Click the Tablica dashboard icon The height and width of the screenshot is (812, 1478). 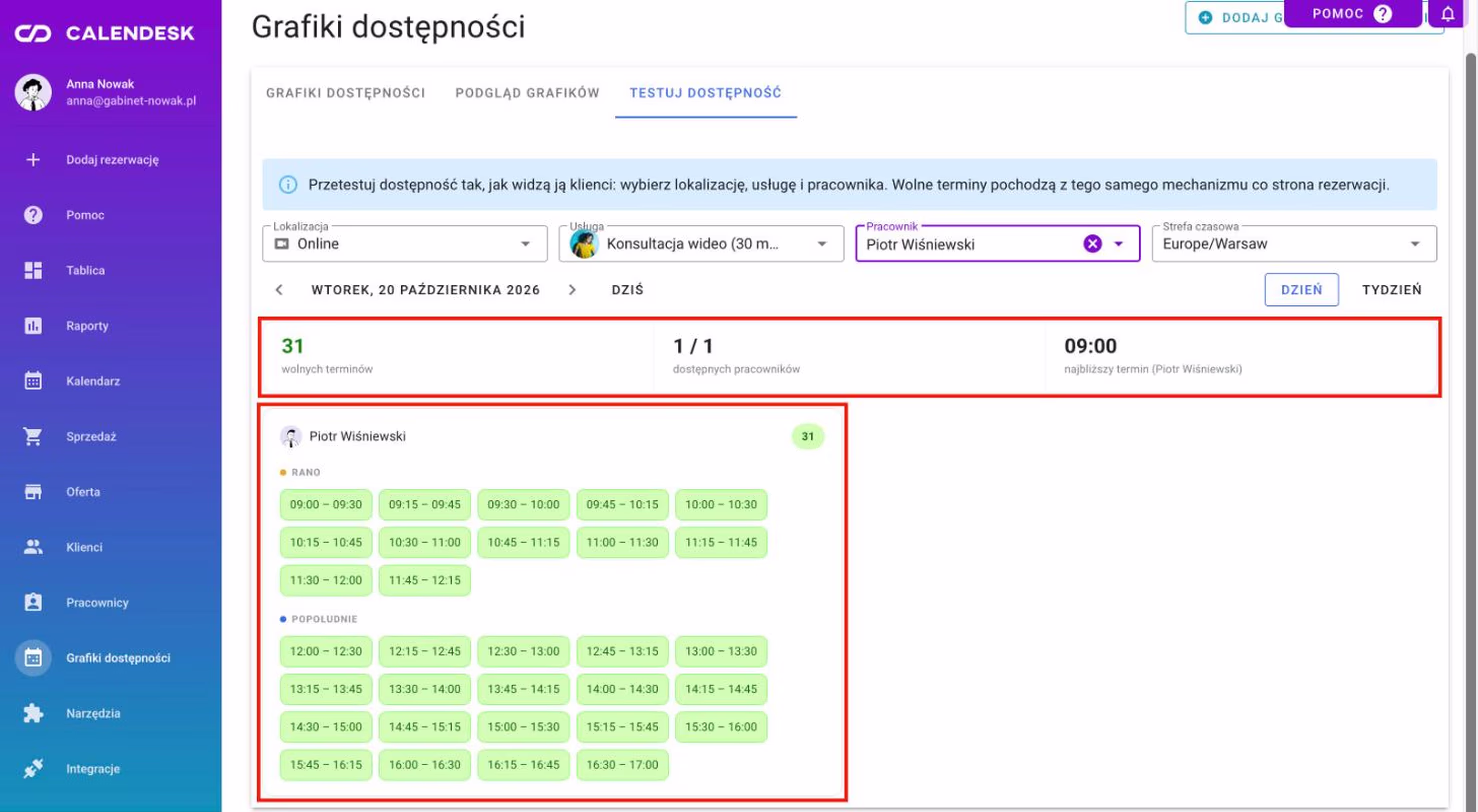point(33,270)
